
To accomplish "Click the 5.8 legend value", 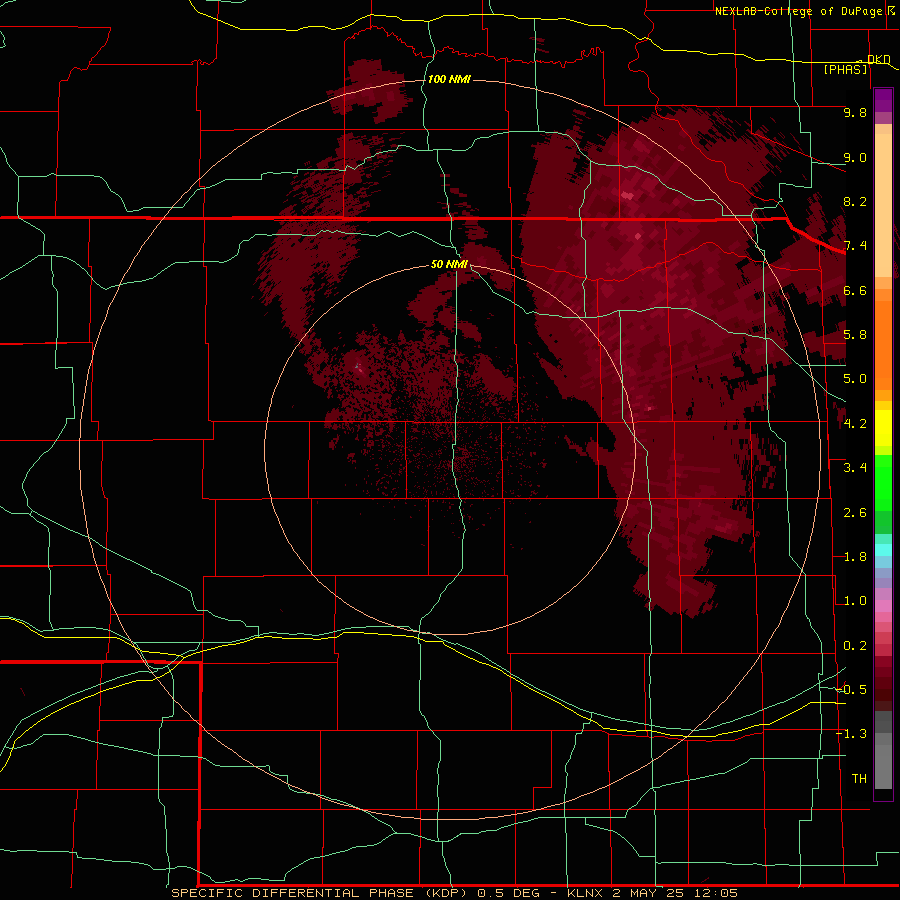I will [855, 335].
